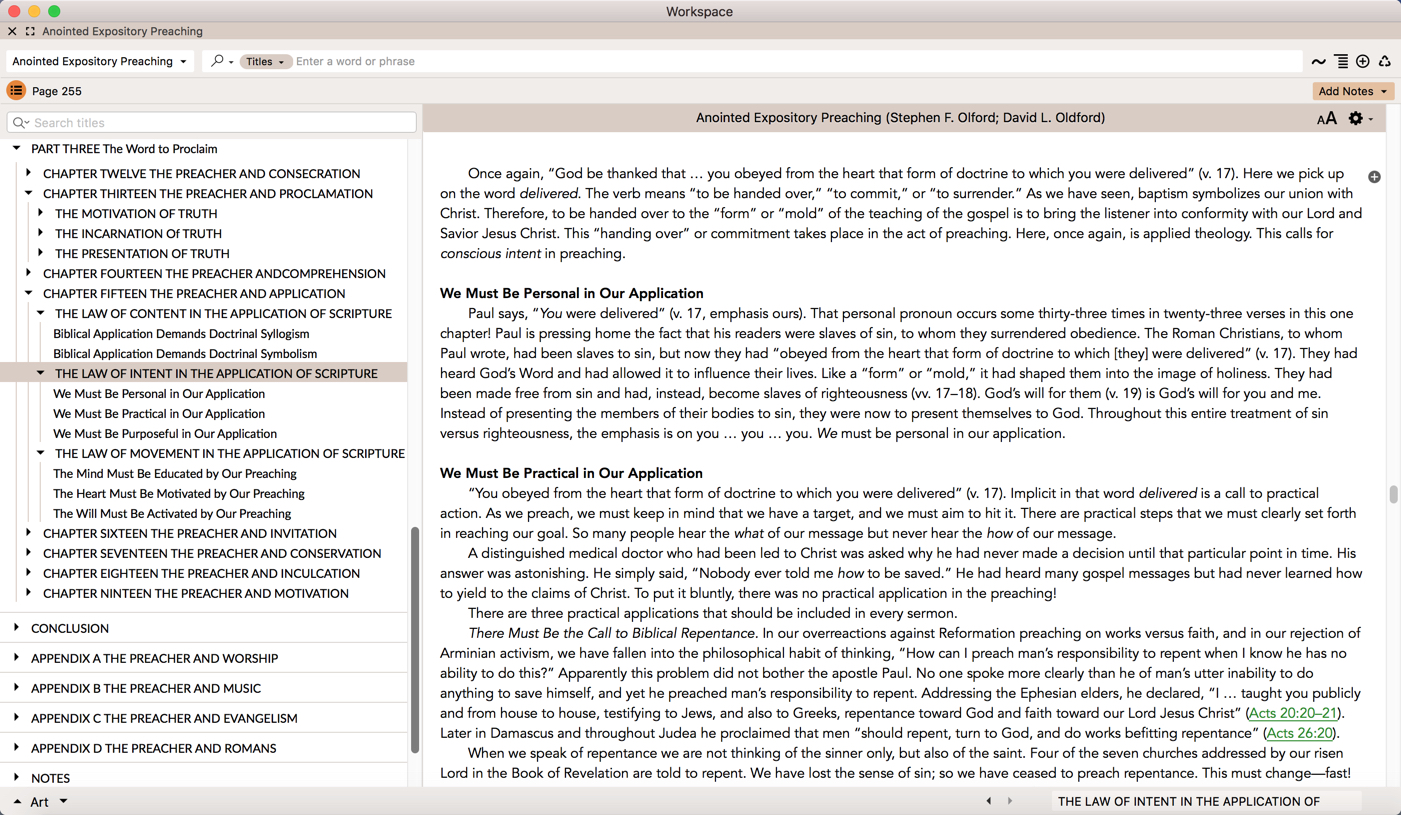
Task: Expand APPENDIX D THE PREACHER AND ROMANS
Action: point(16,748)
